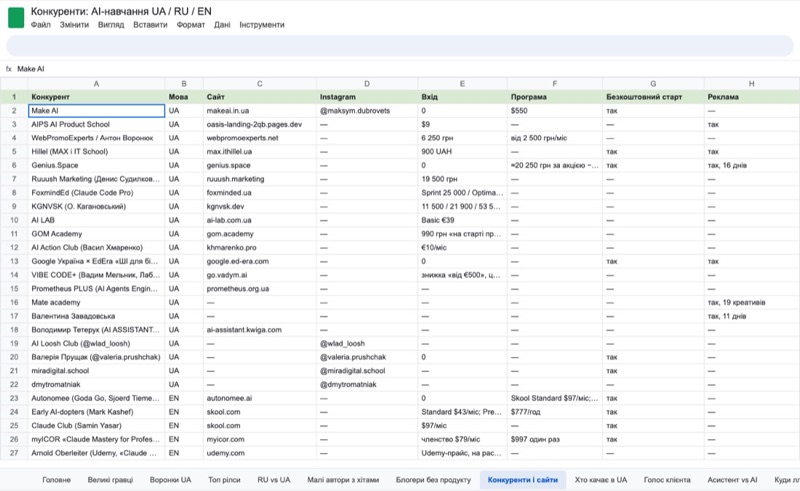Select the foxminded.ua cell
Image resolution: width=800 pixels, height=491 pixels.
[x=260, y=193]
